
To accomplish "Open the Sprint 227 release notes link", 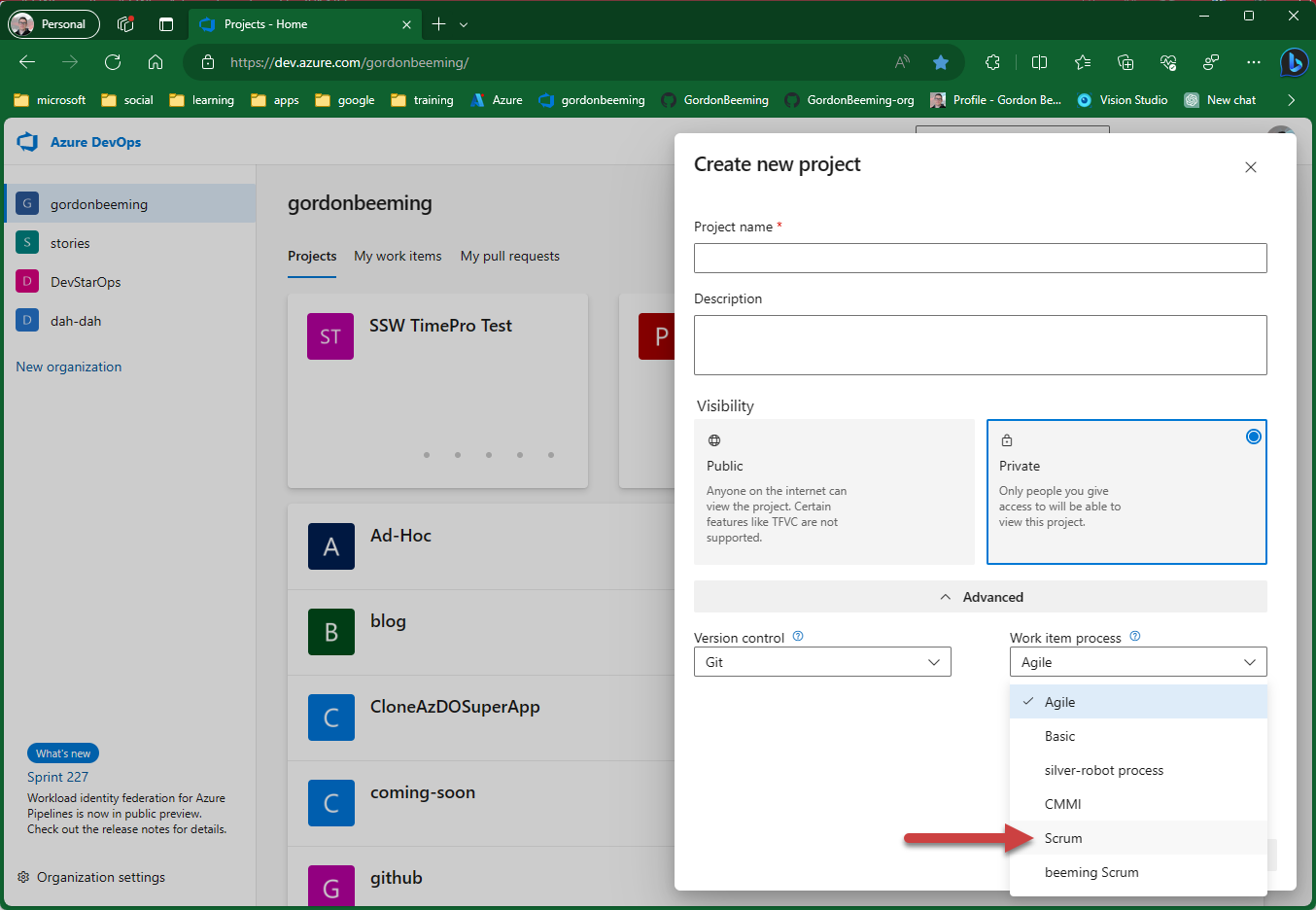I will 57,777.
